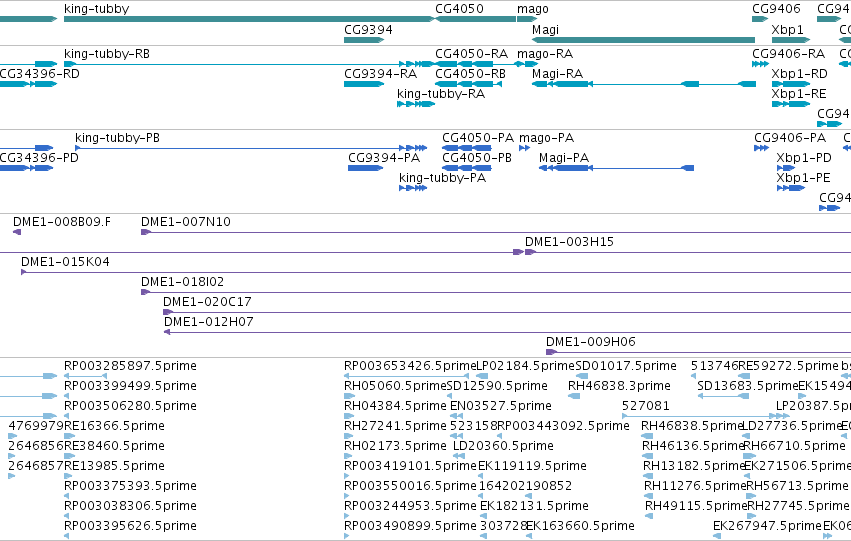Click the CG4050 gene feature
The height and width of the screenshot is (541, 851).
click(x=475, y=19)
